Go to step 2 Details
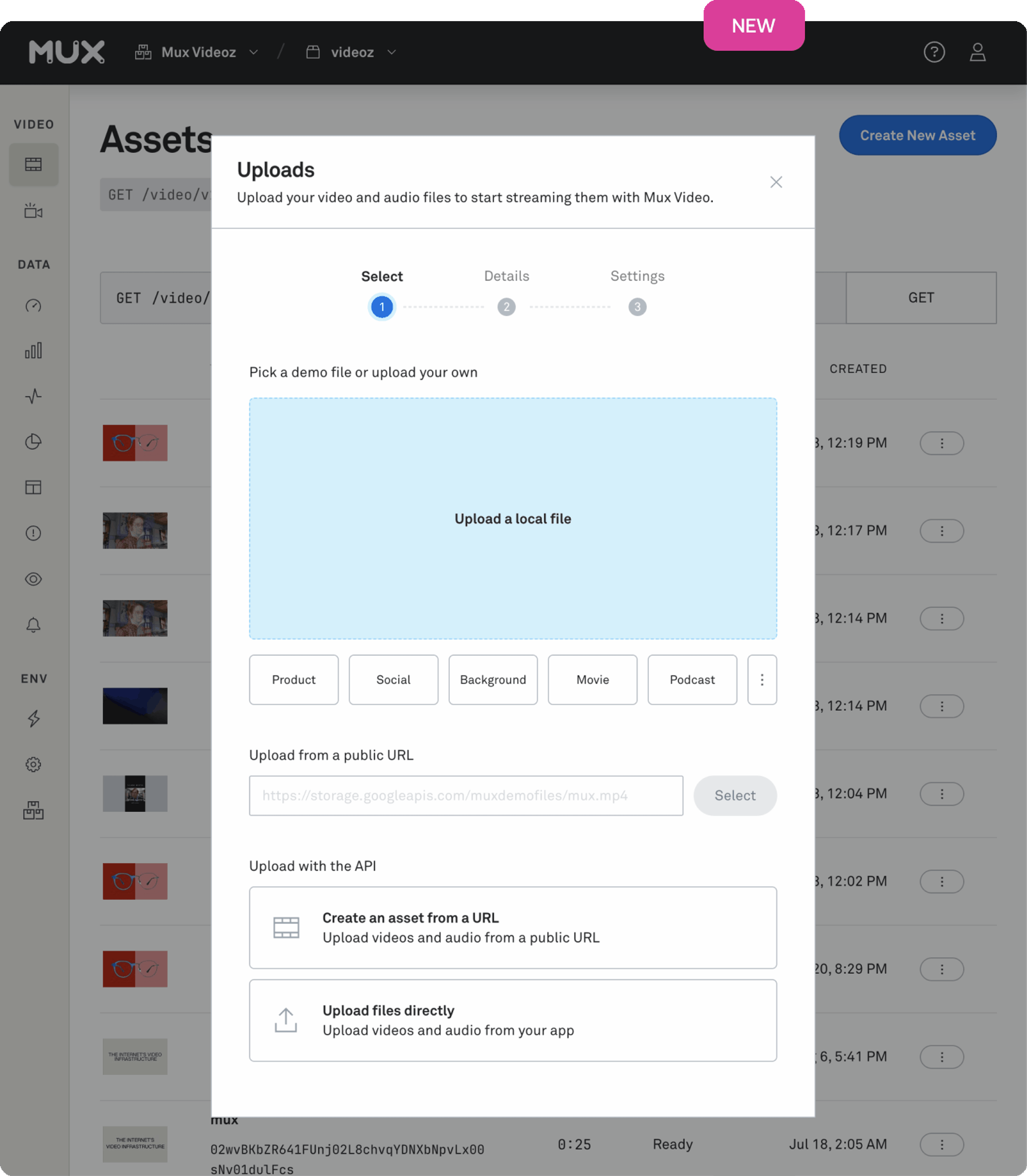The width and height of the screenshot is (1027, 1176). click(x=506, y=307)
